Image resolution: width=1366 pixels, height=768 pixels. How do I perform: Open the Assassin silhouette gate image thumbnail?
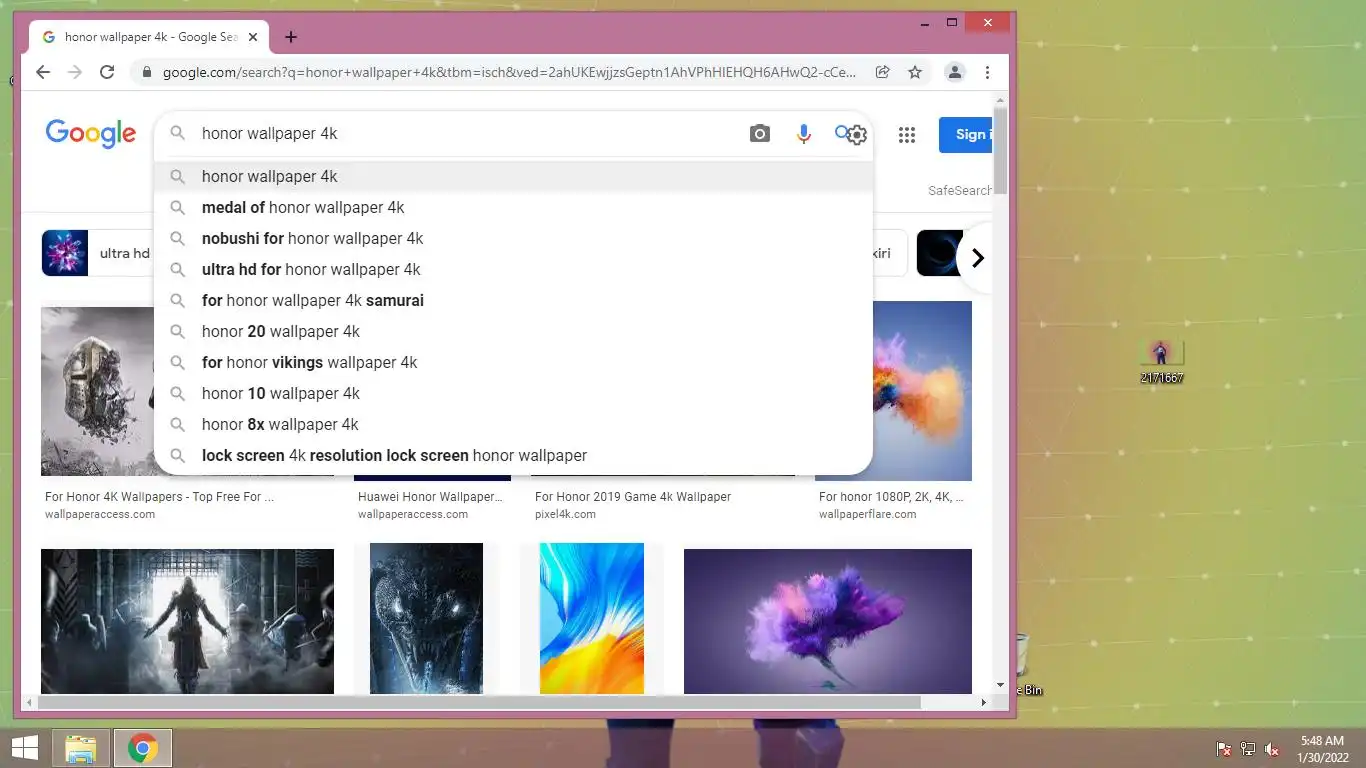coord(187,621)
